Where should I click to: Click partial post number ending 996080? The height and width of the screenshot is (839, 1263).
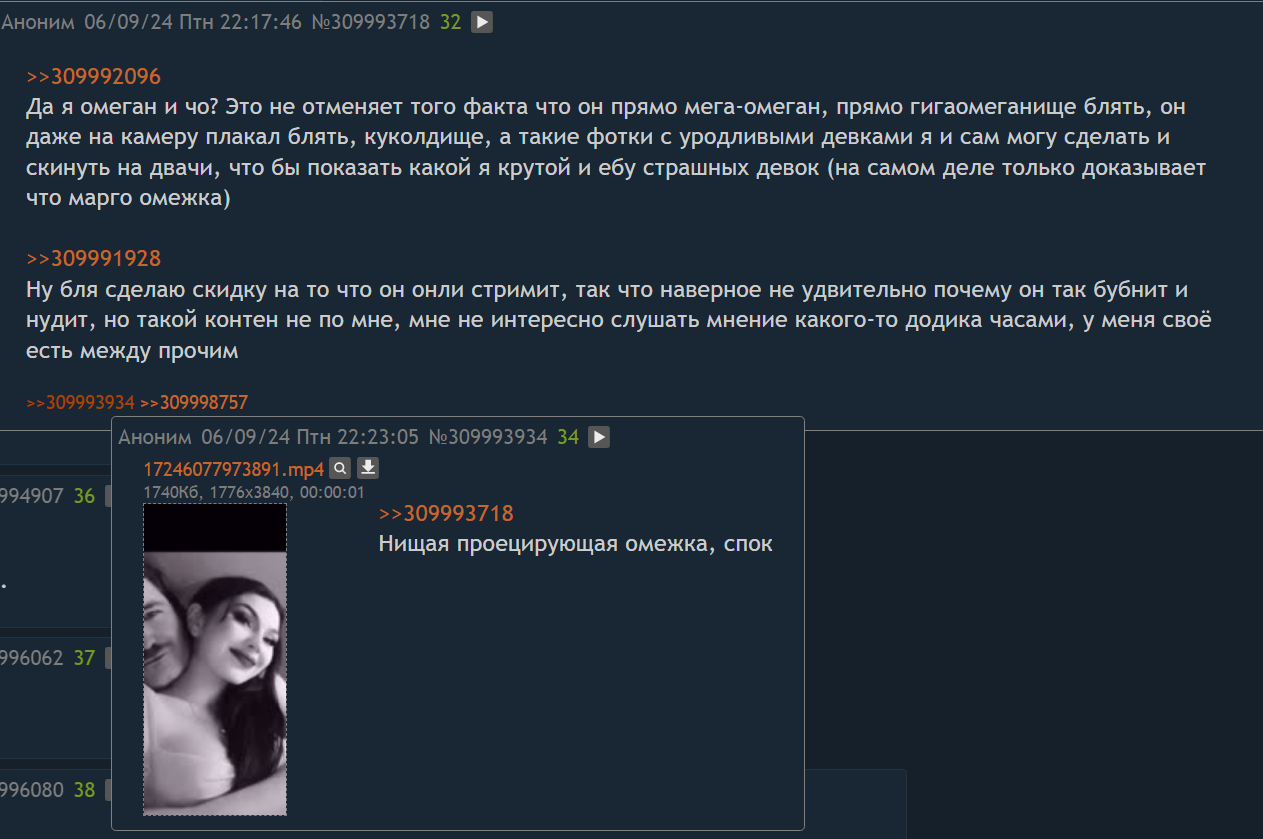coord(32,790)
